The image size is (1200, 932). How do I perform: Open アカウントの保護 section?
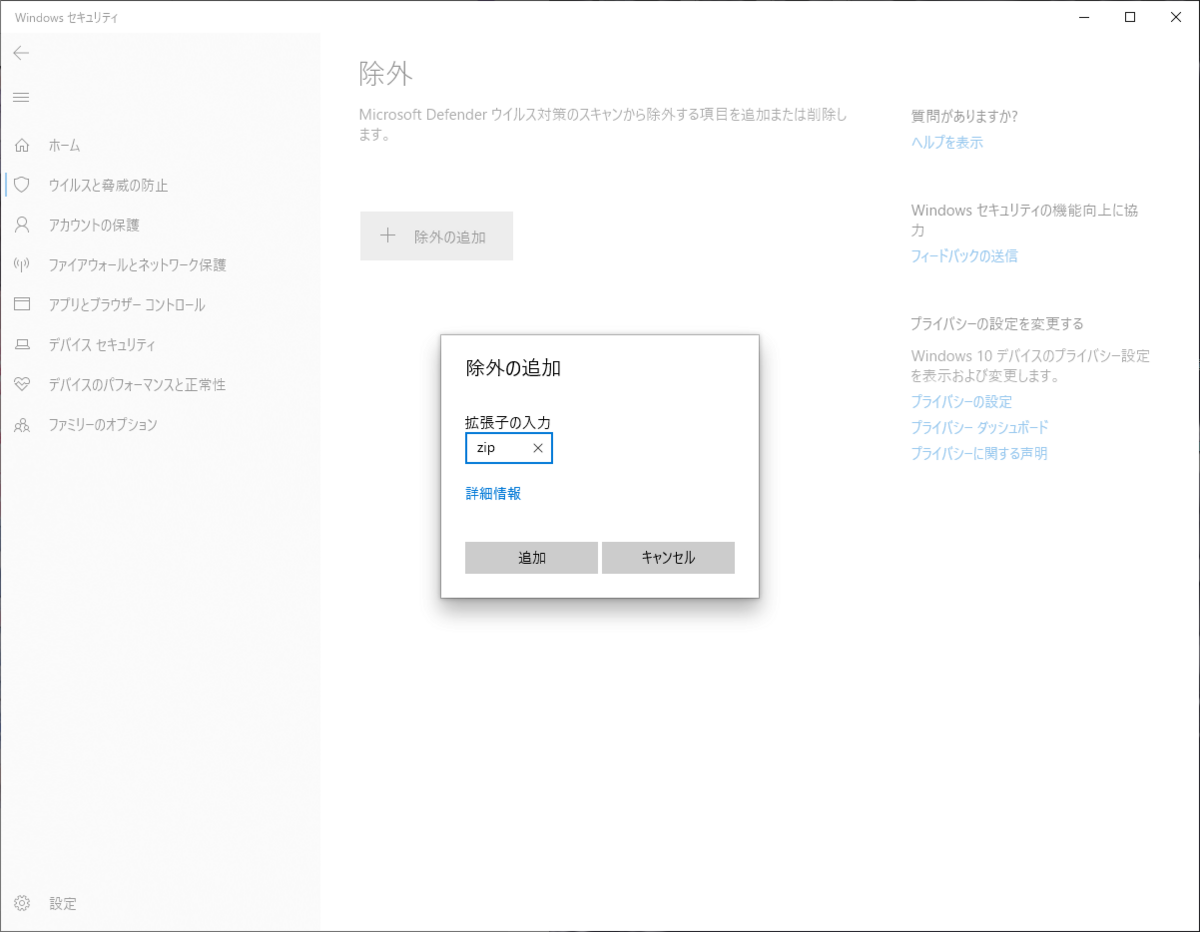click(x=94, y=225)
